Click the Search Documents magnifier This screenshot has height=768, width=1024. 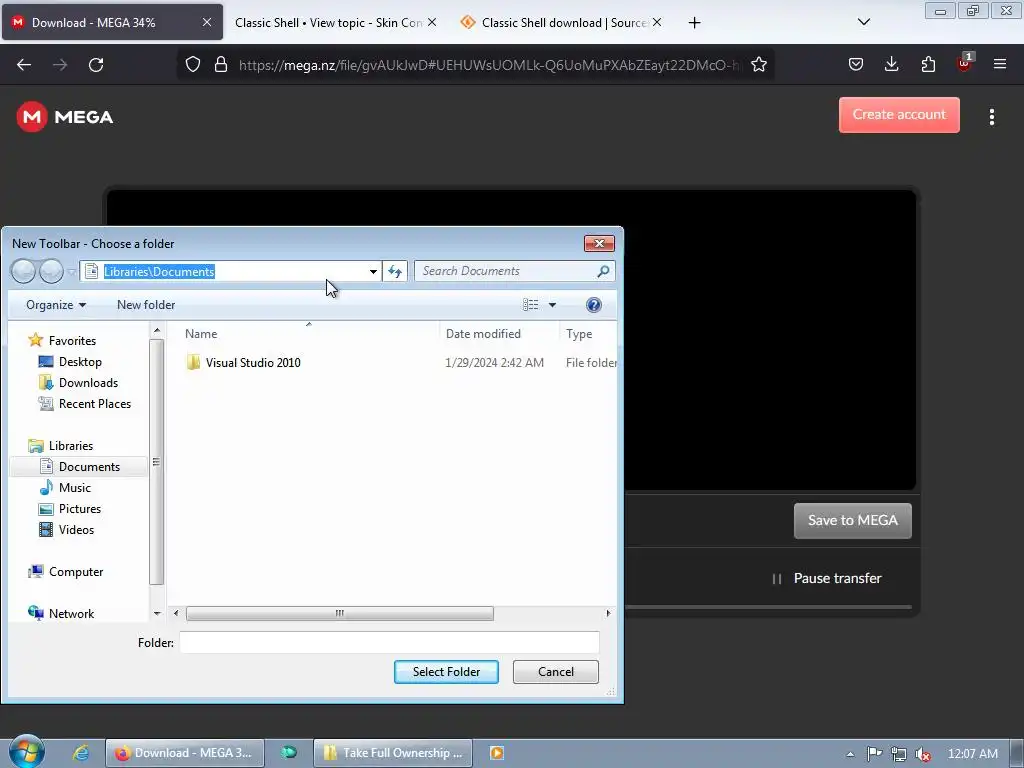coord(603,271)
